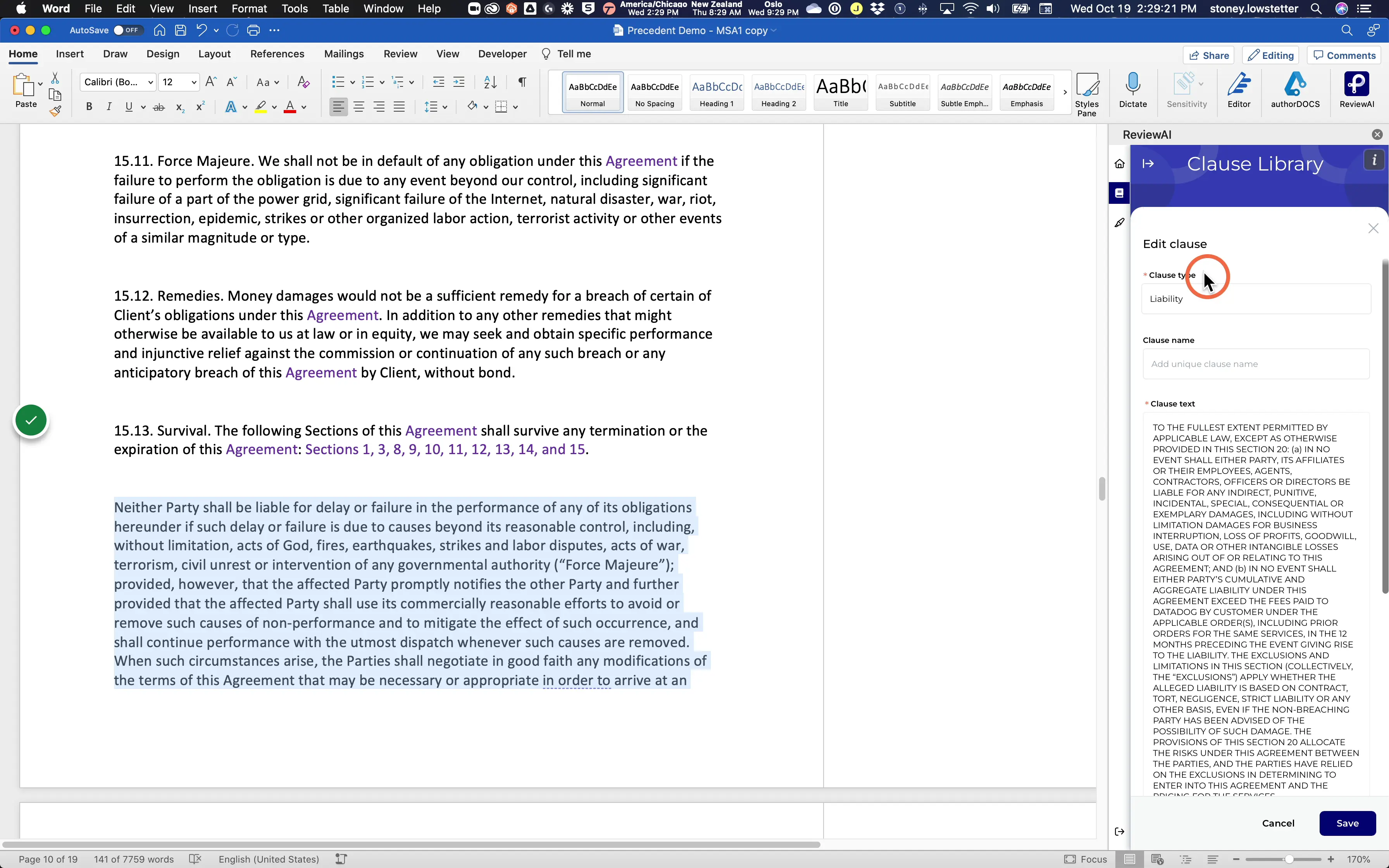Viewport: 1389px width, 868px height.
Task: Show paragraph marks with pilcrow icon
Action: coord(522,82)
